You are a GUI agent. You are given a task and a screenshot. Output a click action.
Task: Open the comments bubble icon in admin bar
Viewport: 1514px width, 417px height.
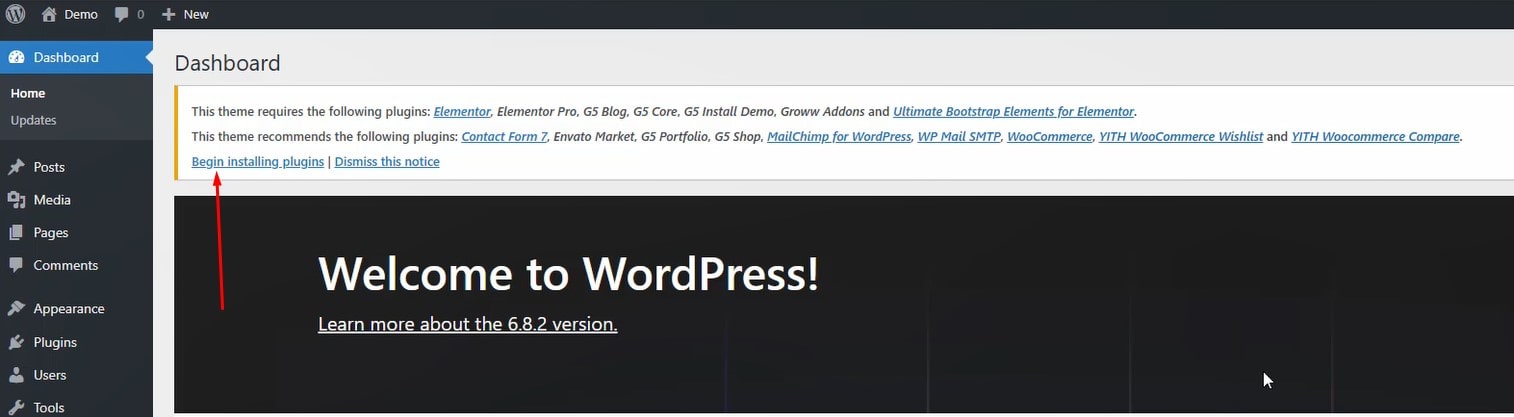click(x=121, y=15)
